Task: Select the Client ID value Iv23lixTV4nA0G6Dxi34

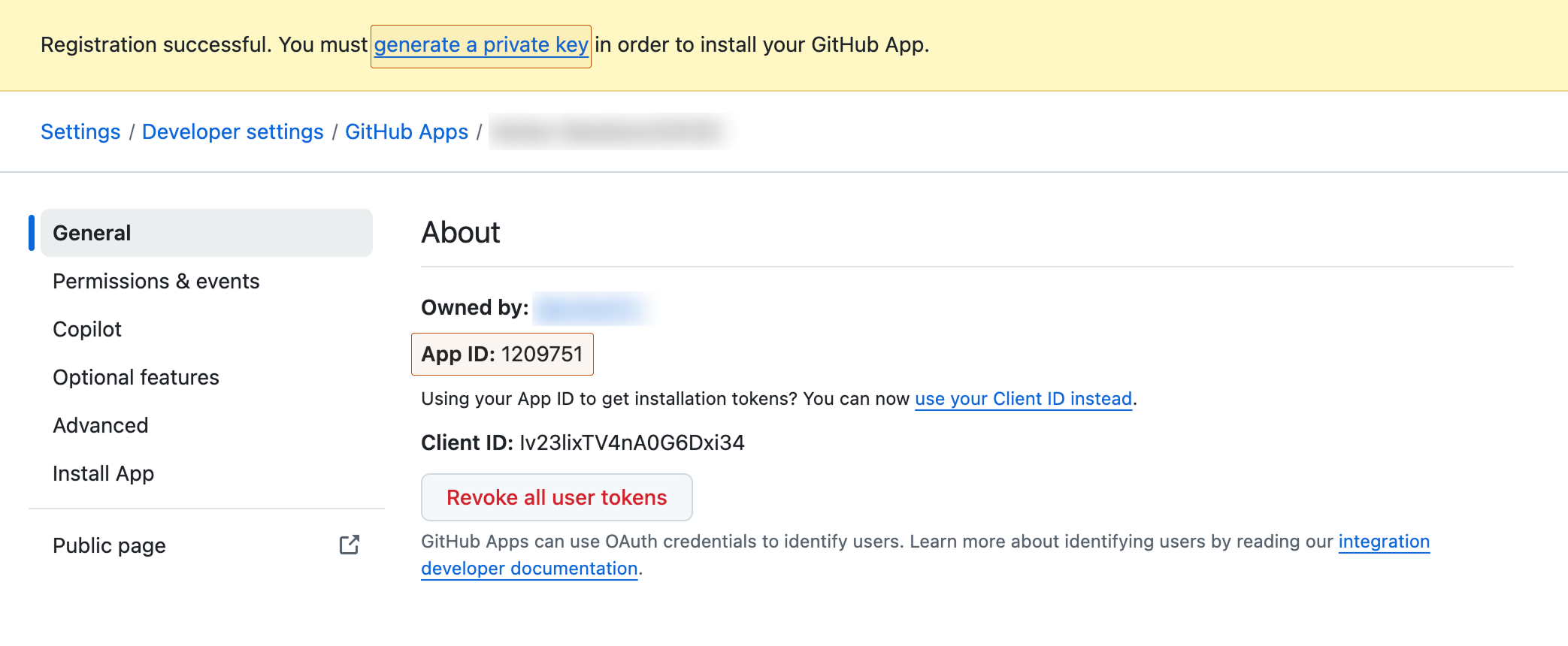Action: (x=631, y=442)
